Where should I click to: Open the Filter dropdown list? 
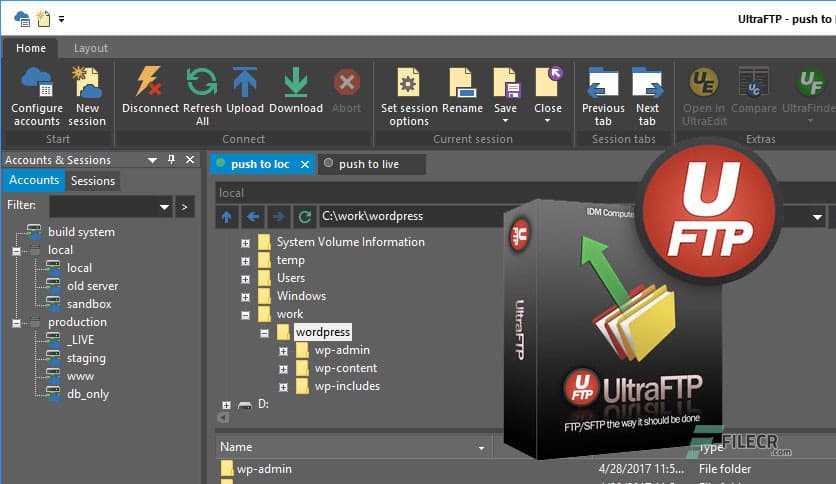pyautogui.click(x=164, y=207)
